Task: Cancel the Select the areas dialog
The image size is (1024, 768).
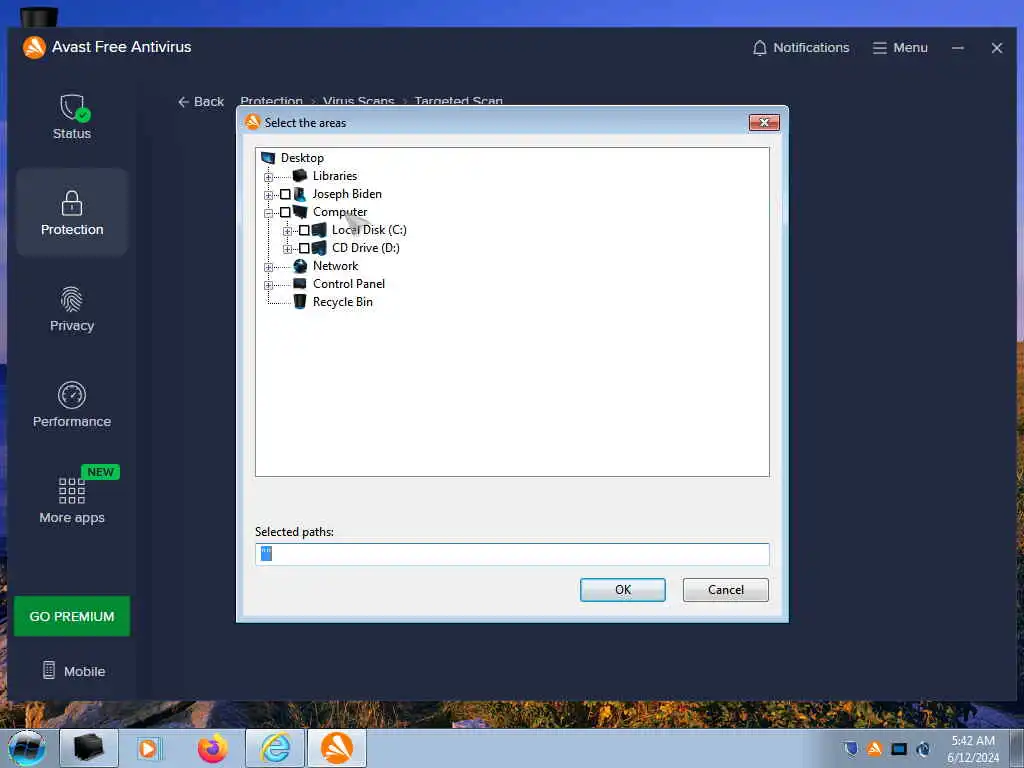Action: point(726,590)
